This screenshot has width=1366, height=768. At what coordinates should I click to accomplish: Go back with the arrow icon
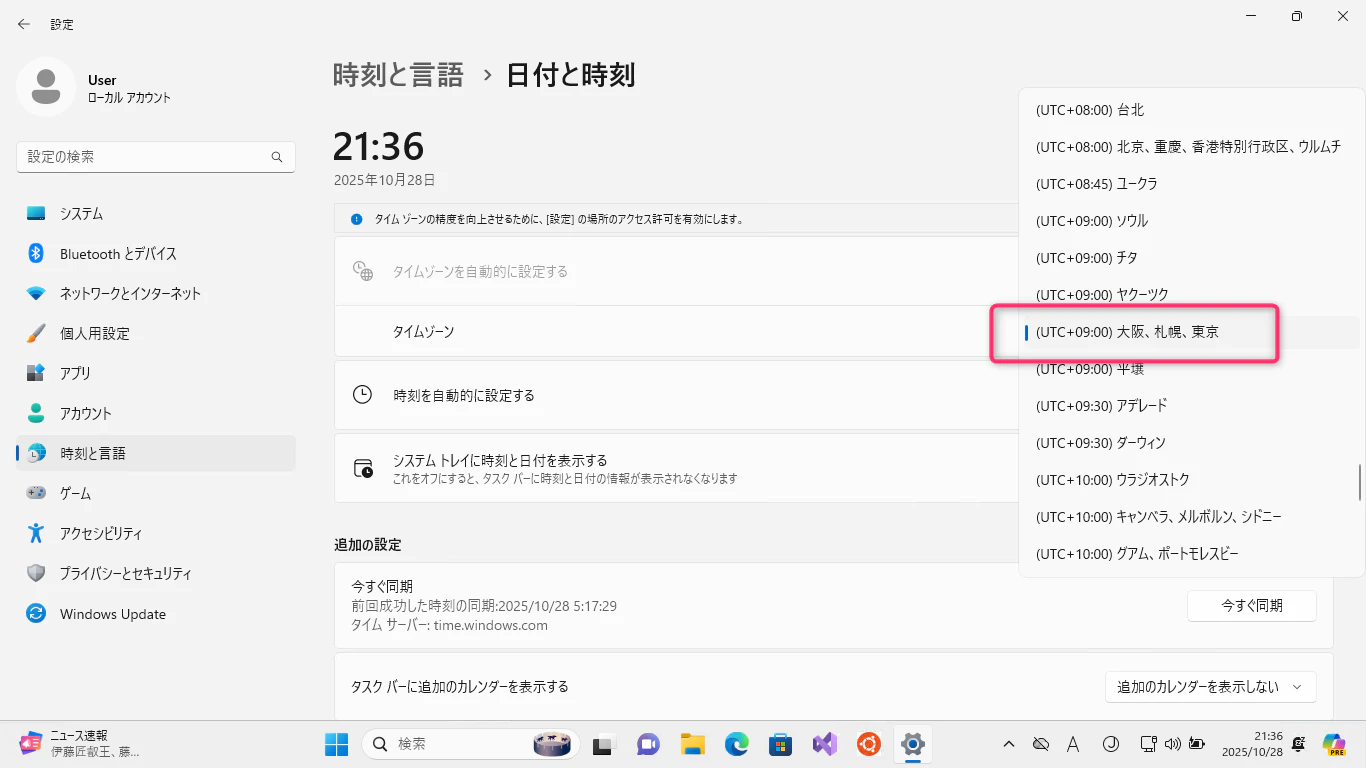point(24,24)
